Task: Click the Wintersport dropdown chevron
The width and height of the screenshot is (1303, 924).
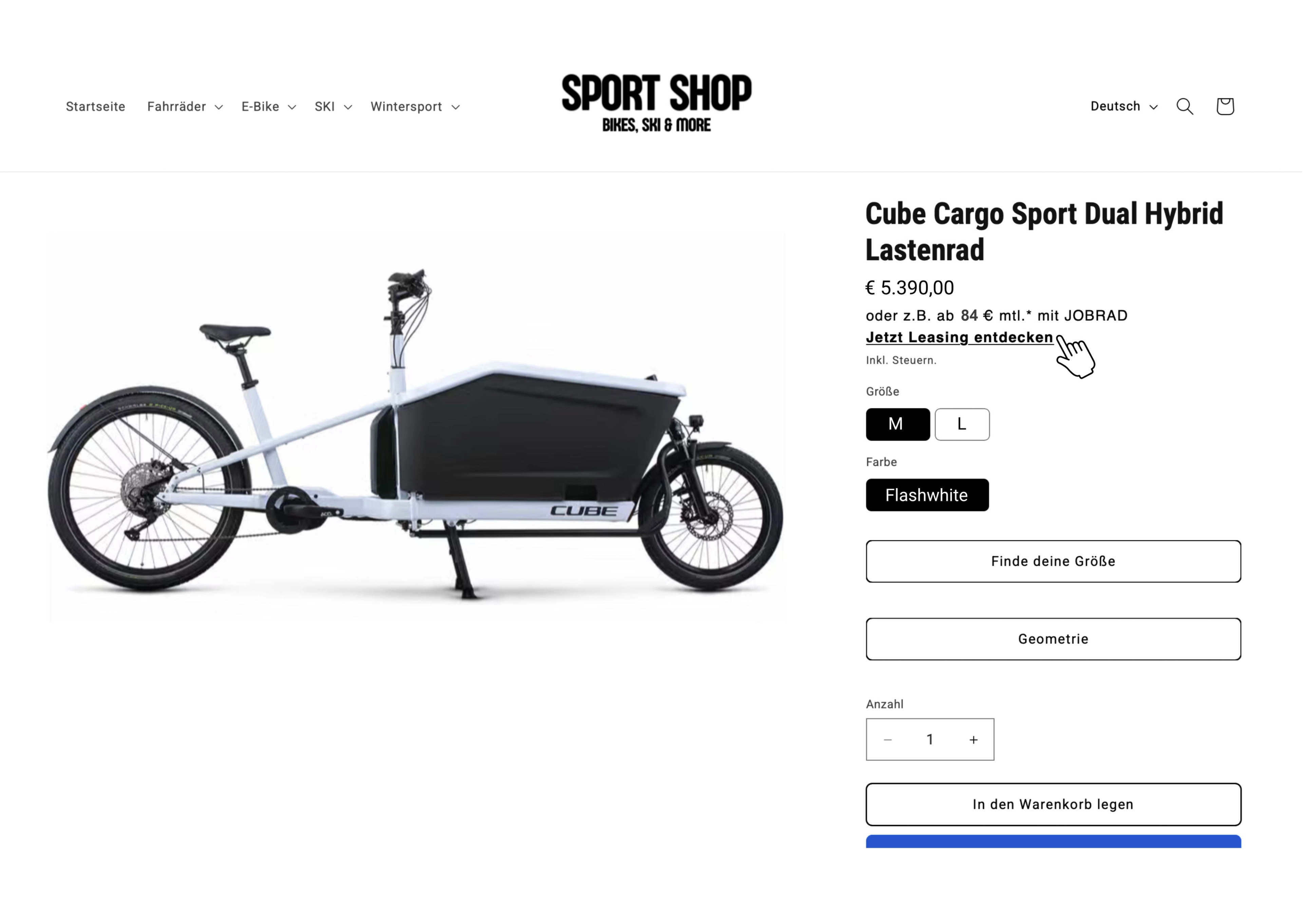Action: point(456,107)
